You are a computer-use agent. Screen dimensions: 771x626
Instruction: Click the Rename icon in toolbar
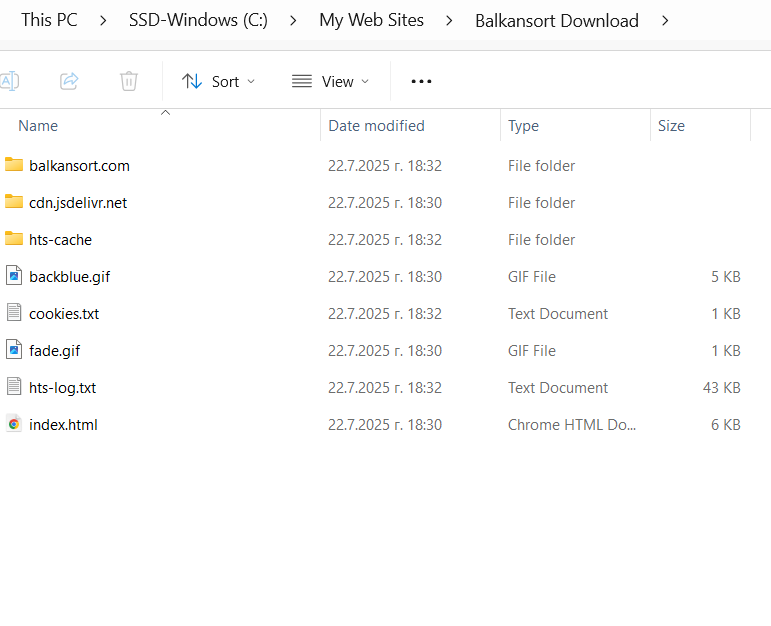point(9,81)
